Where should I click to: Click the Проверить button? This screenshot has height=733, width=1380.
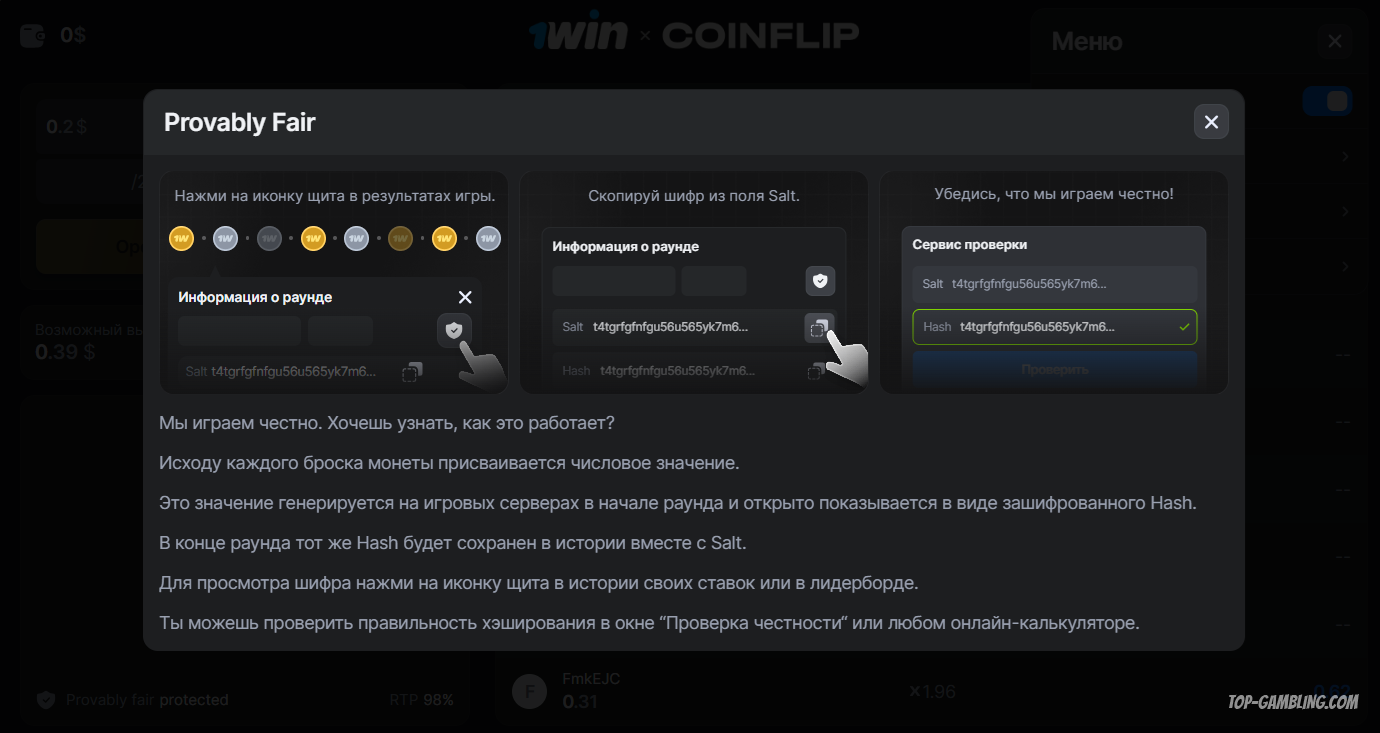[x=1055, y=369]
